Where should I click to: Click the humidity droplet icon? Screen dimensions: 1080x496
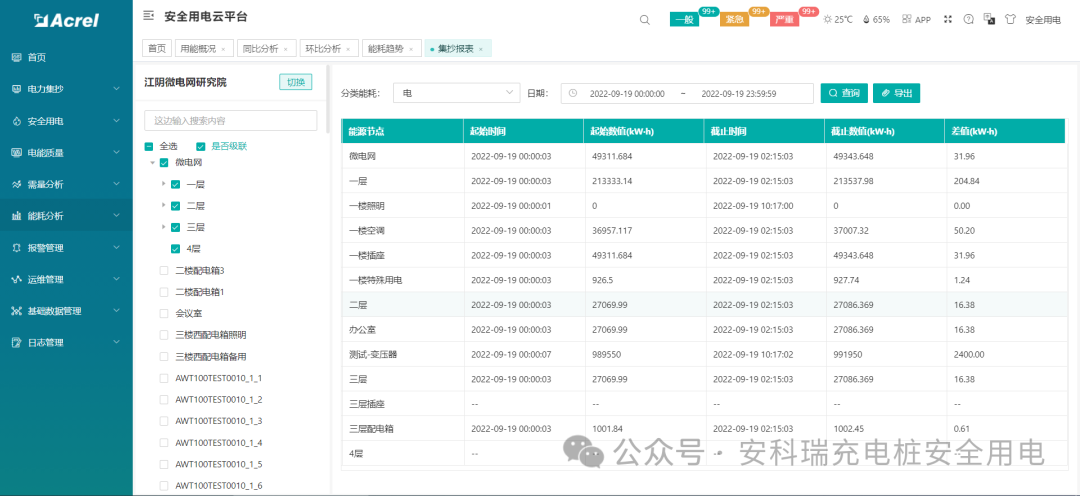click(x=866, y=19)
